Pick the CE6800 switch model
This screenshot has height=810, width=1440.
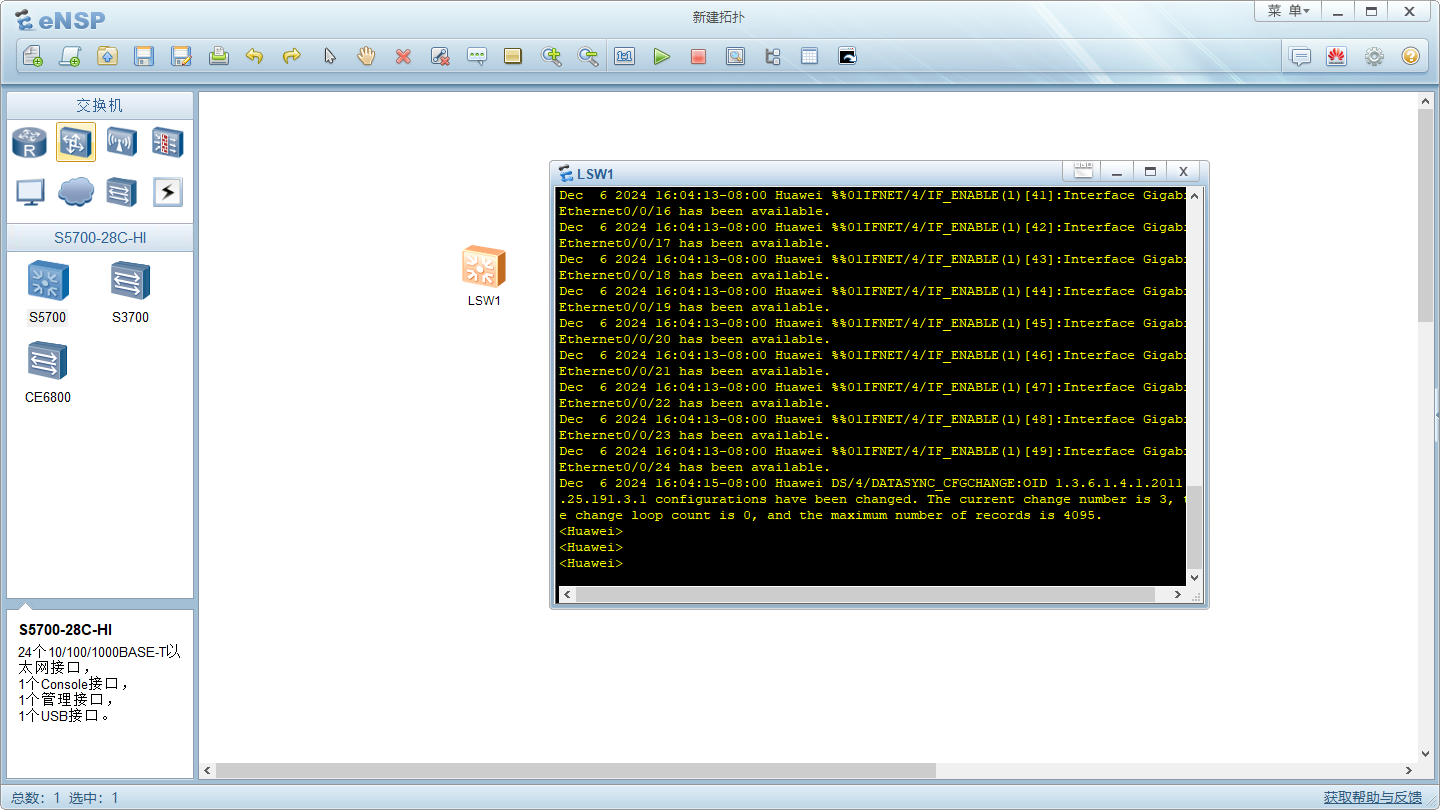tap(47, 362)
